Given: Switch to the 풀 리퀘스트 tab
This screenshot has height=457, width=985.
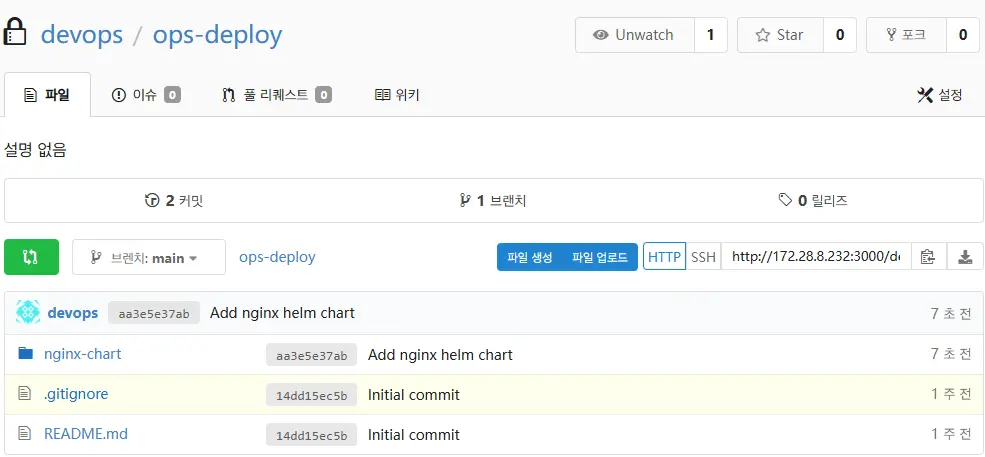Looking at the screenshot, I should (276, 95).
